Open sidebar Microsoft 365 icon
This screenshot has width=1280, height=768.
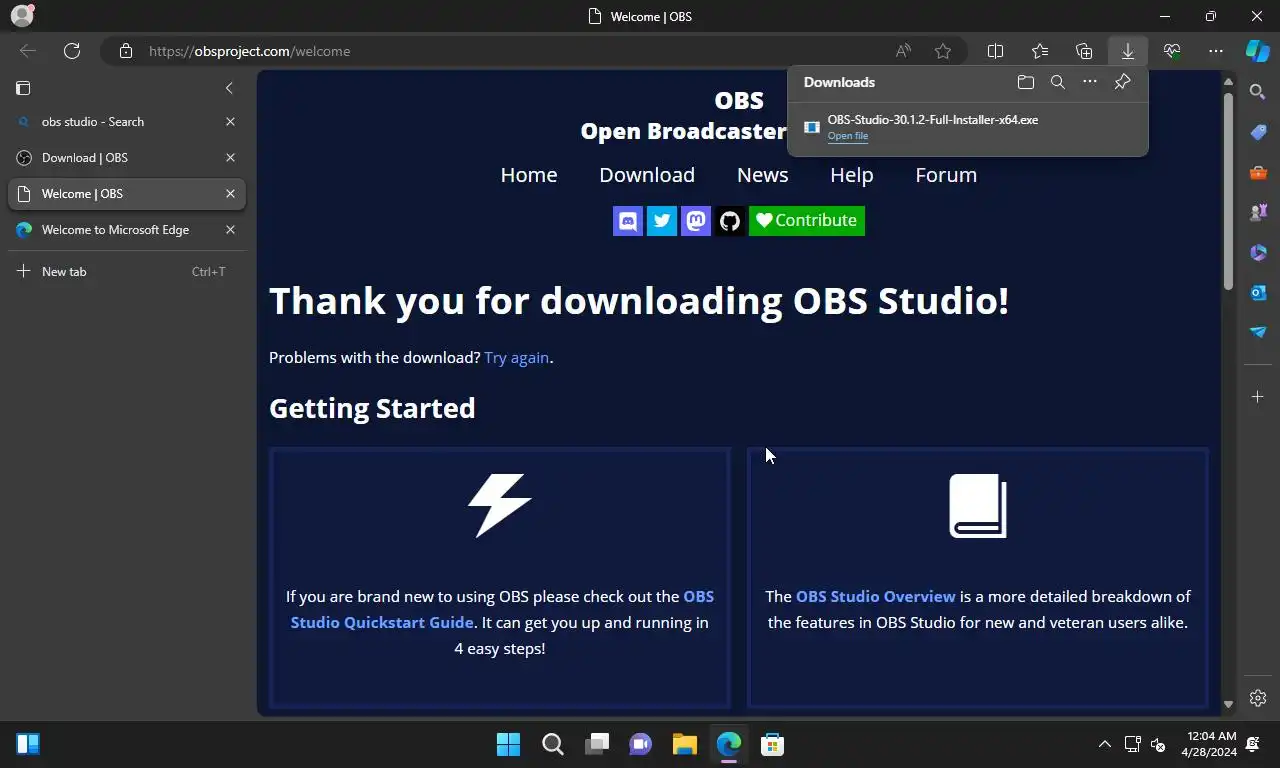1258,252
